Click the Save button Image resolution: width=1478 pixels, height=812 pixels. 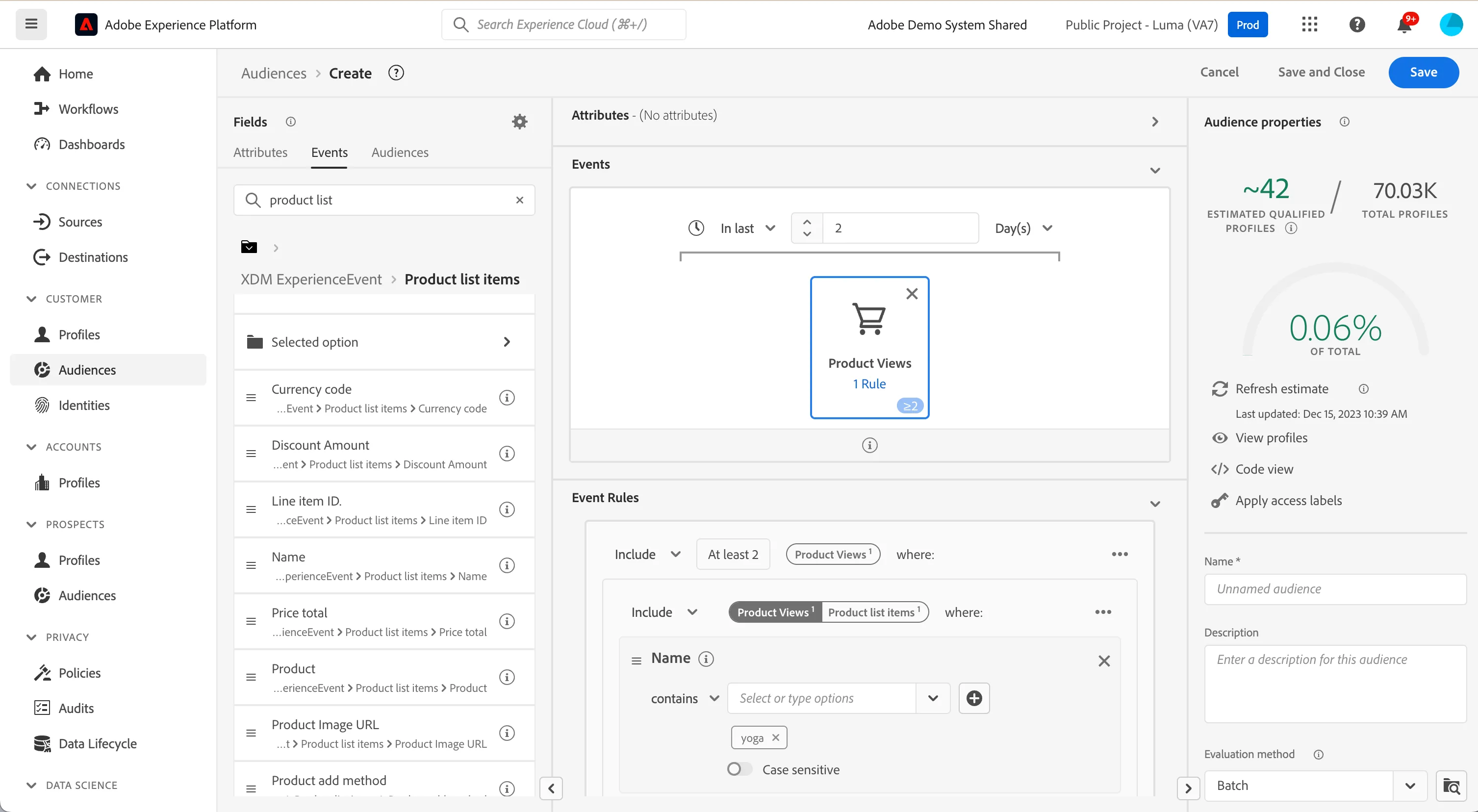pos(1424,72)
